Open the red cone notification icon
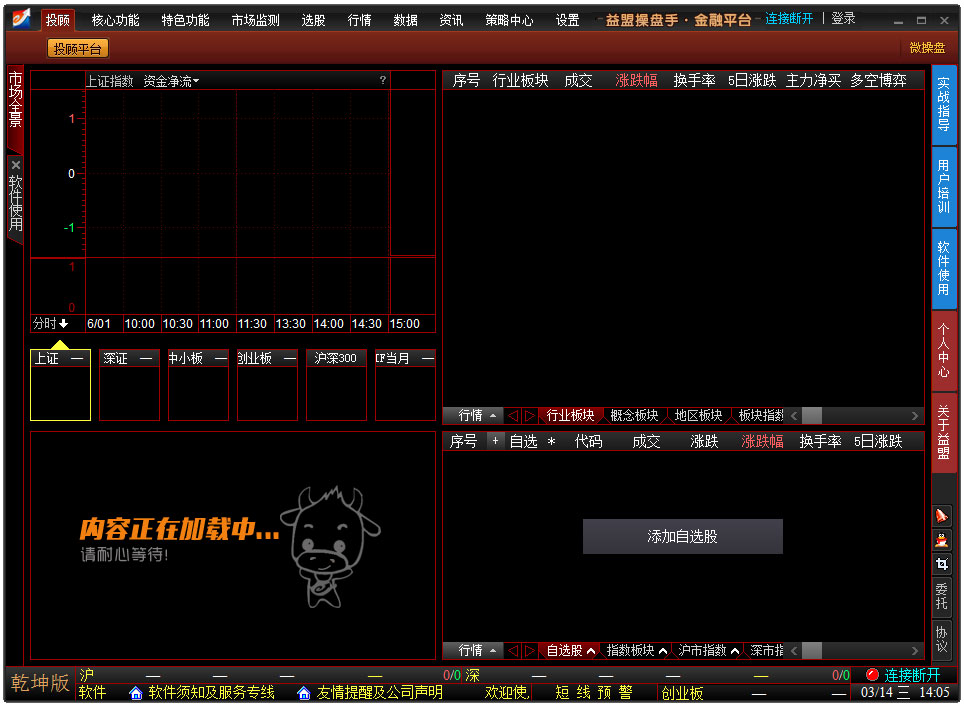The height and width of the screenshot is (707, 964). [941, 515]
